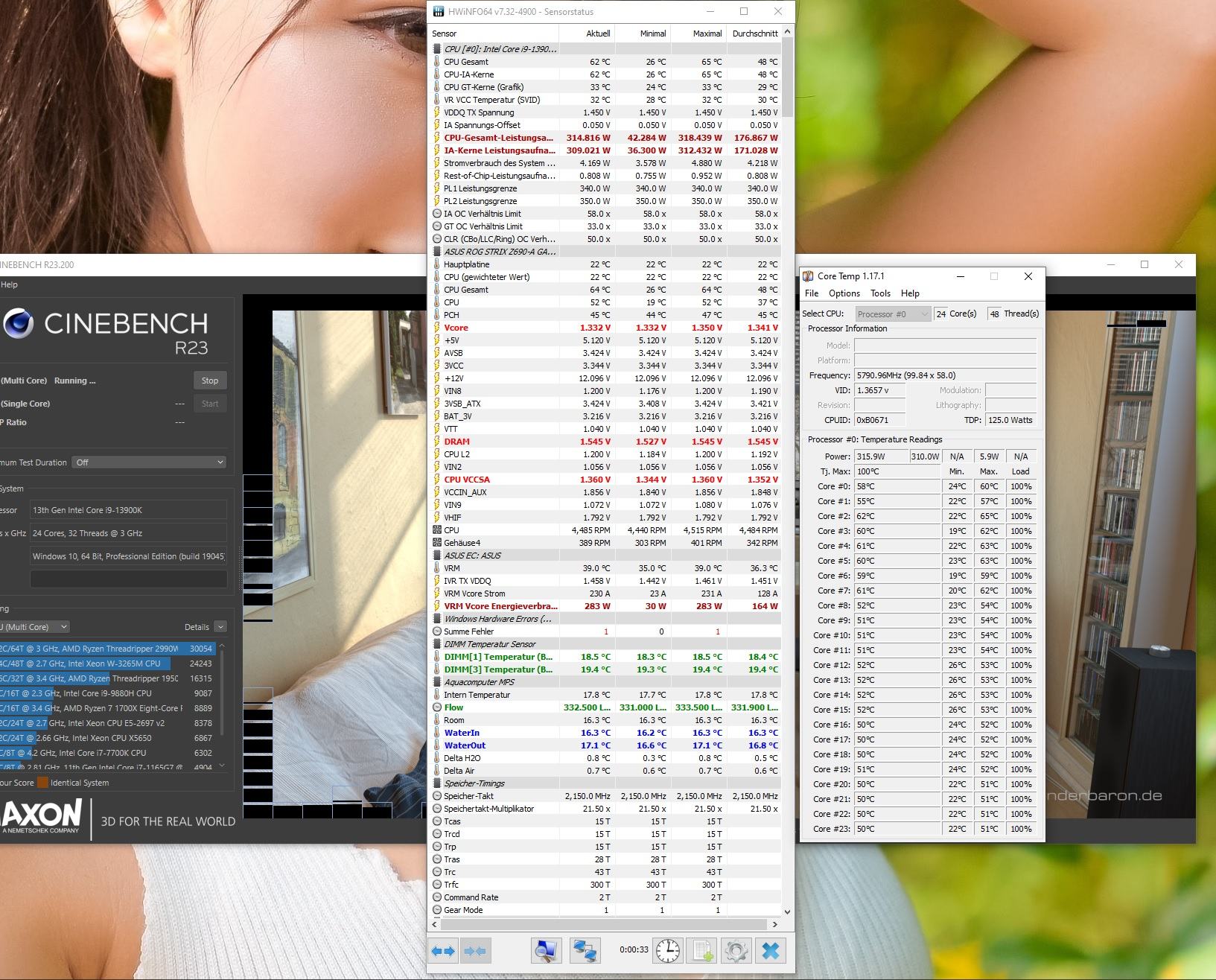Open the Minimum Test Duration Off dropdown
Viewport: 1216px width, 980px height.
pyautogui.click(x=149, y=462)
